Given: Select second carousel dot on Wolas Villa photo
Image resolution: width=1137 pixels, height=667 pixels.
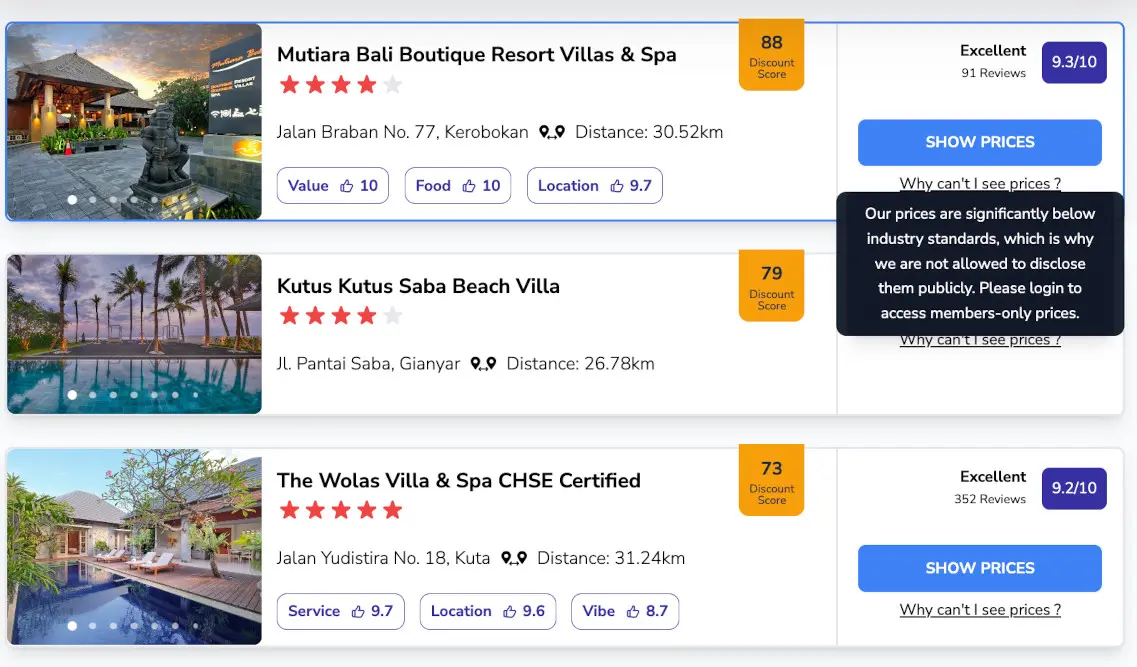Looking at the screenshot, I should coord(93,626).
